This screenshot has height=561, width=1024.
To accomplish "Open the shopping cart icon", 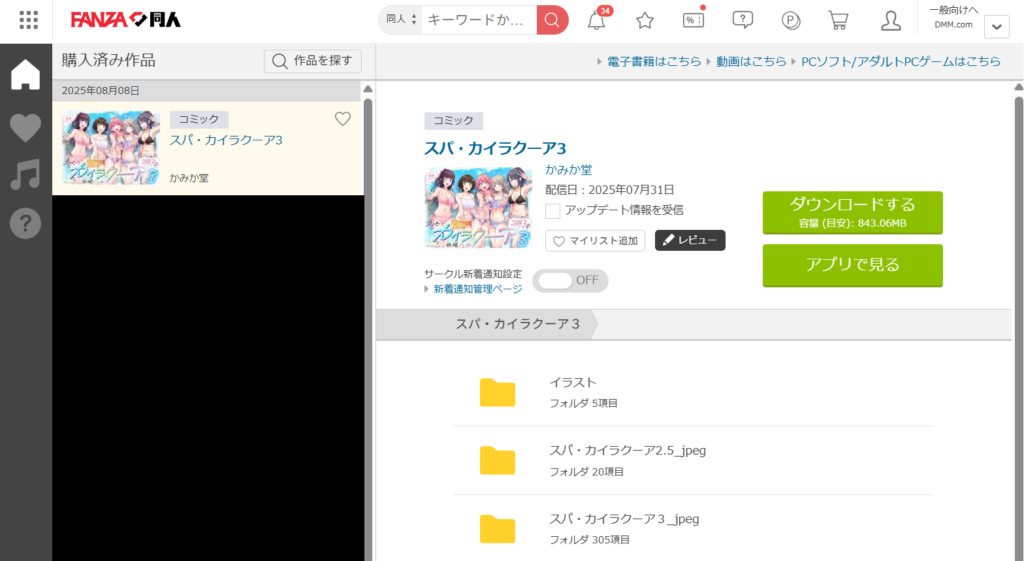I will coord(838,20).
